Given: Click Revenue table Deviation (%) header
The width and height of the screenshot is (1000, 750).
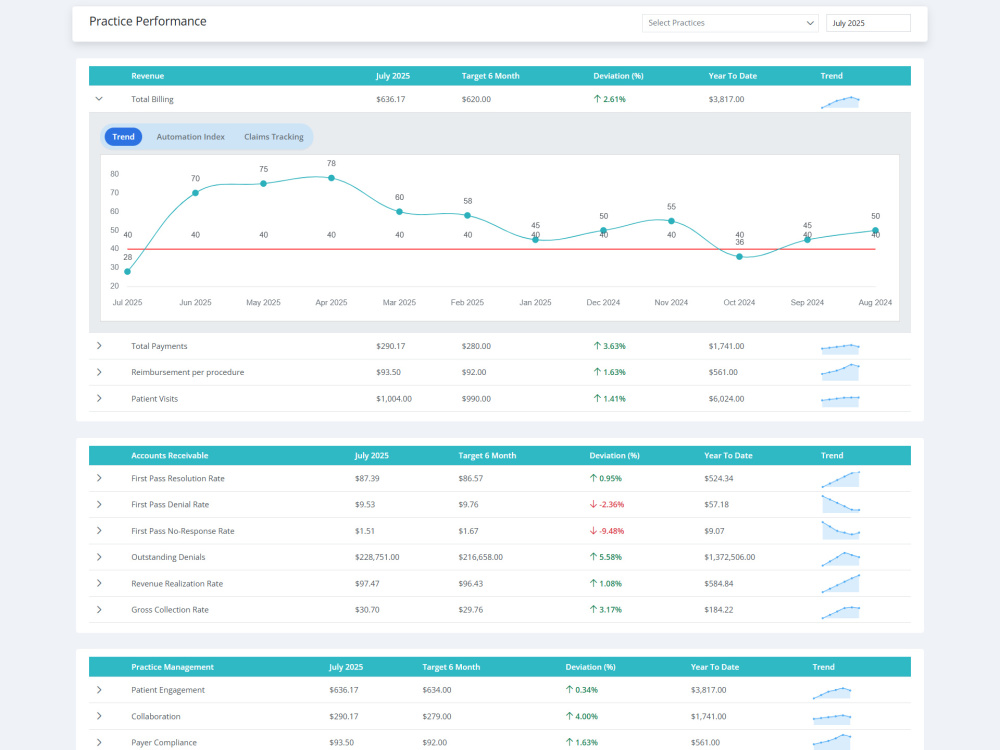Looking at the screenshot, I should tap(618, 76).
